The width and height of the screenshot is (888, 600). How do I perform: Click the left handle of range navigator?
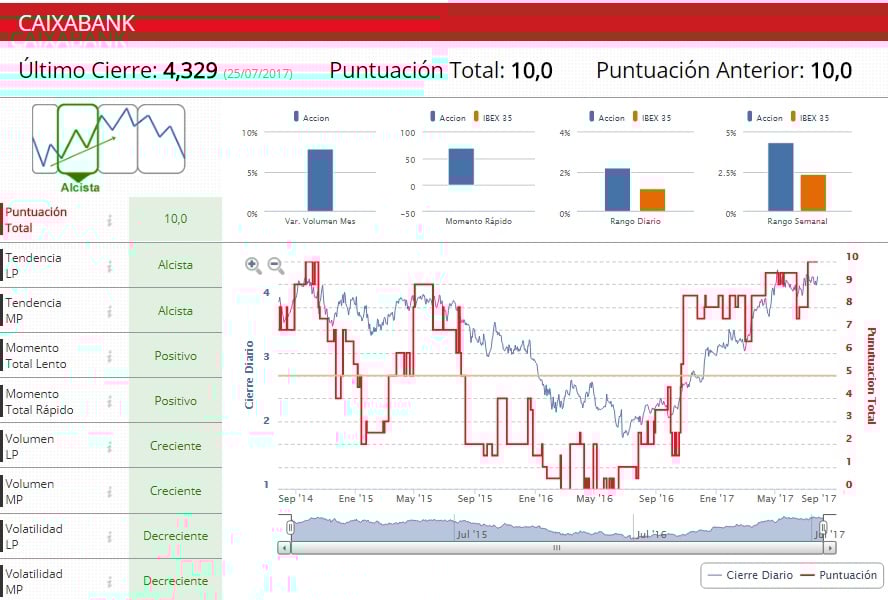(x=290, y=528)
